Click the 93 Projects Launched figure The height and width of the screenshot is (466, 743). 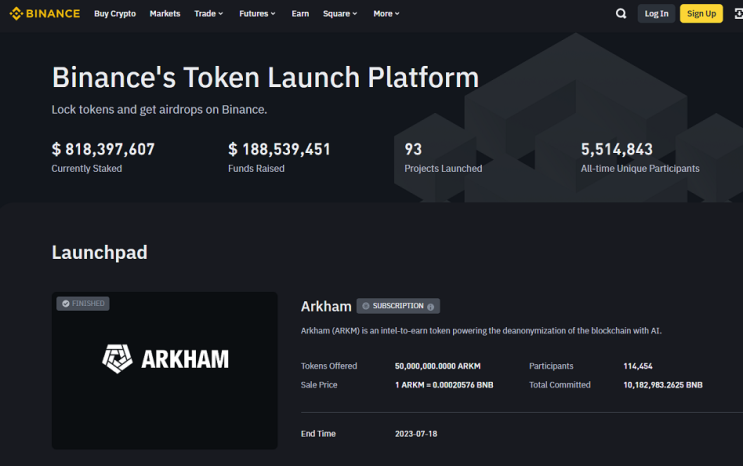[413, 149]
